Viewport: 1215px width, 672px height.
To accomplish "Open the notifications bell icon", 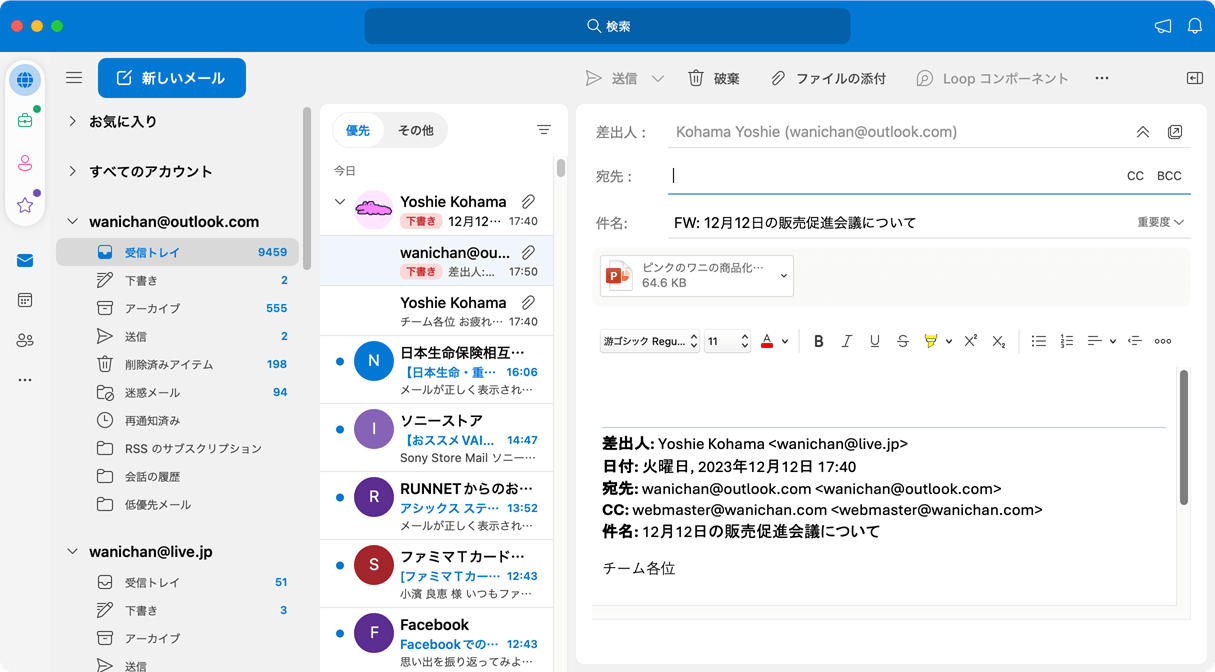I will 1195,26.
